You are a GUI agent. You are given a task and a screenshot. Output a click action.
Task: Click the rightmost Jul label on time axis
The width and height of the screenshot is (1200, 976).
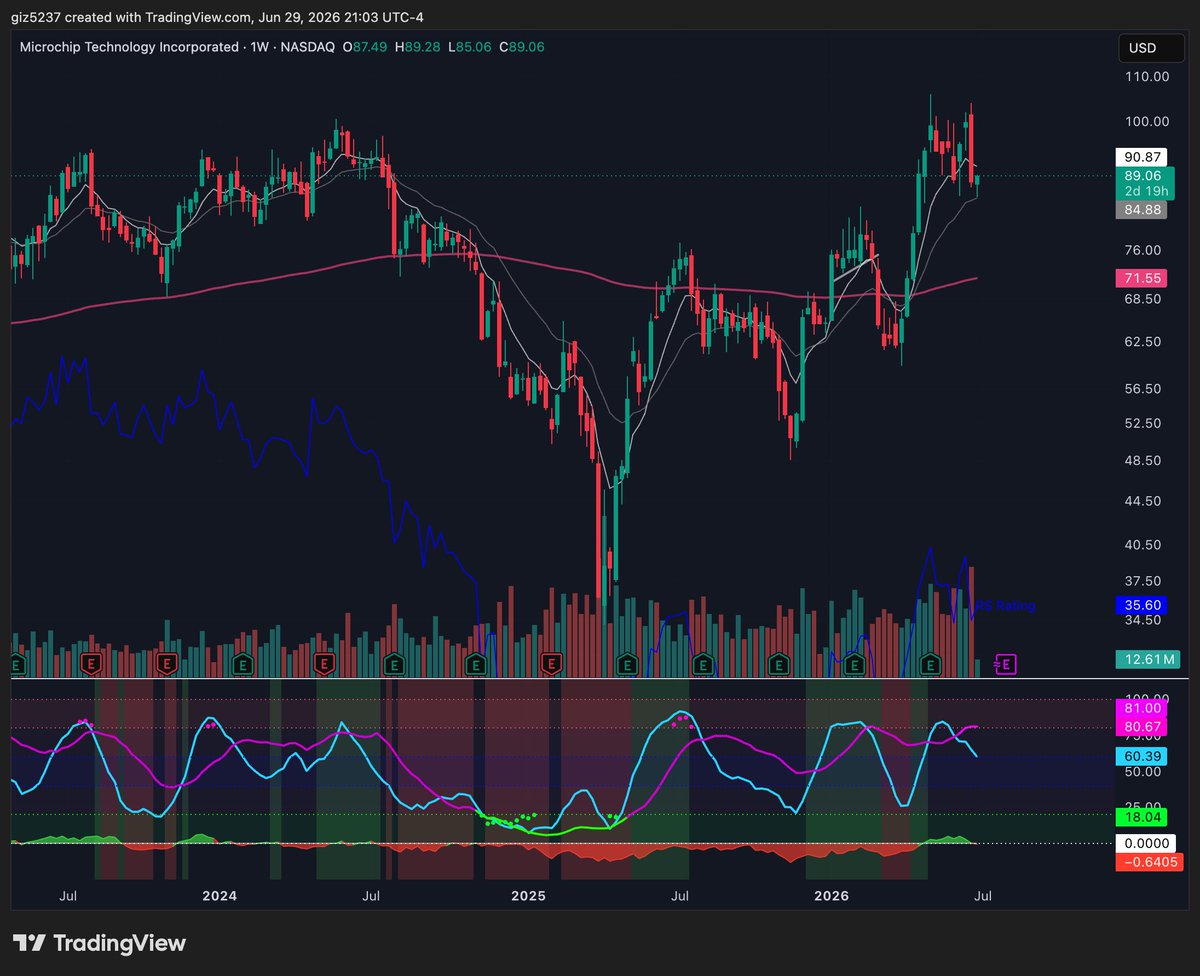tap(984, 895)
